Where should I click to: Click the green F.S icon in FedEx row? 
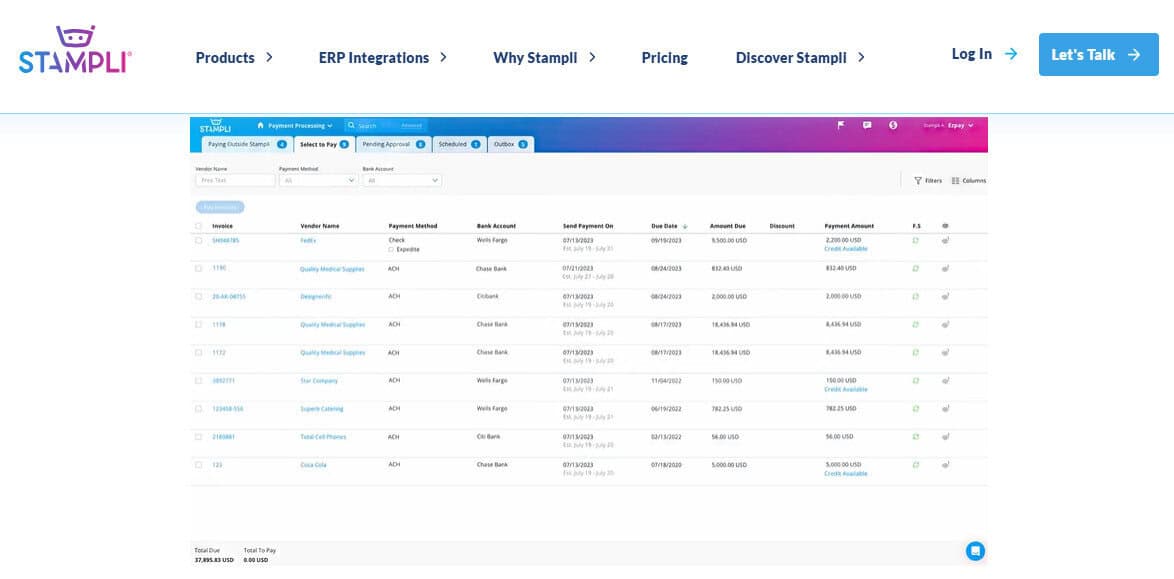pos(916,240)
